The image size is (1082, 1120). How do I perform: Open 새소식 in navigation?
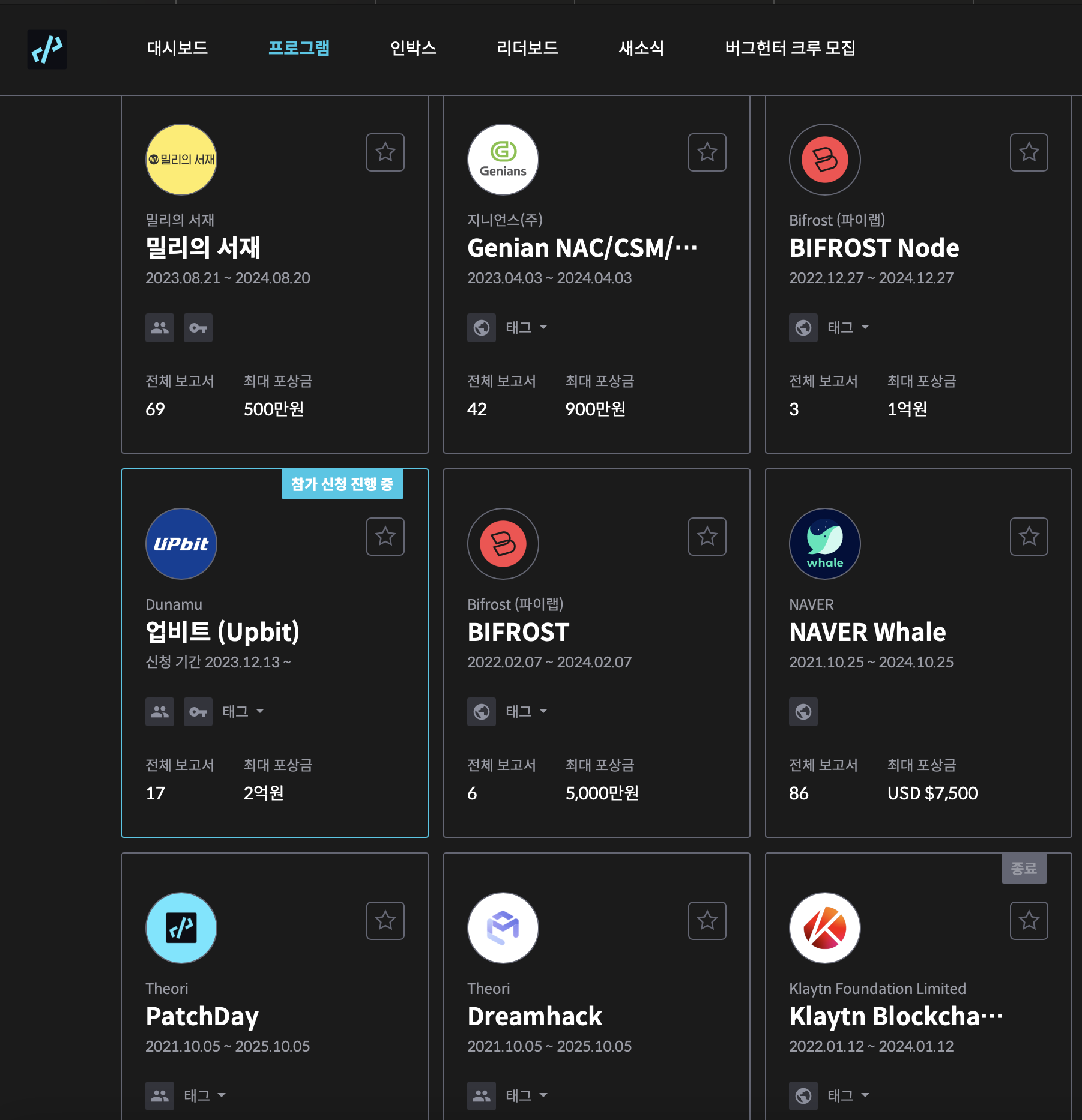pyautogui.click(x=641, y=48)
